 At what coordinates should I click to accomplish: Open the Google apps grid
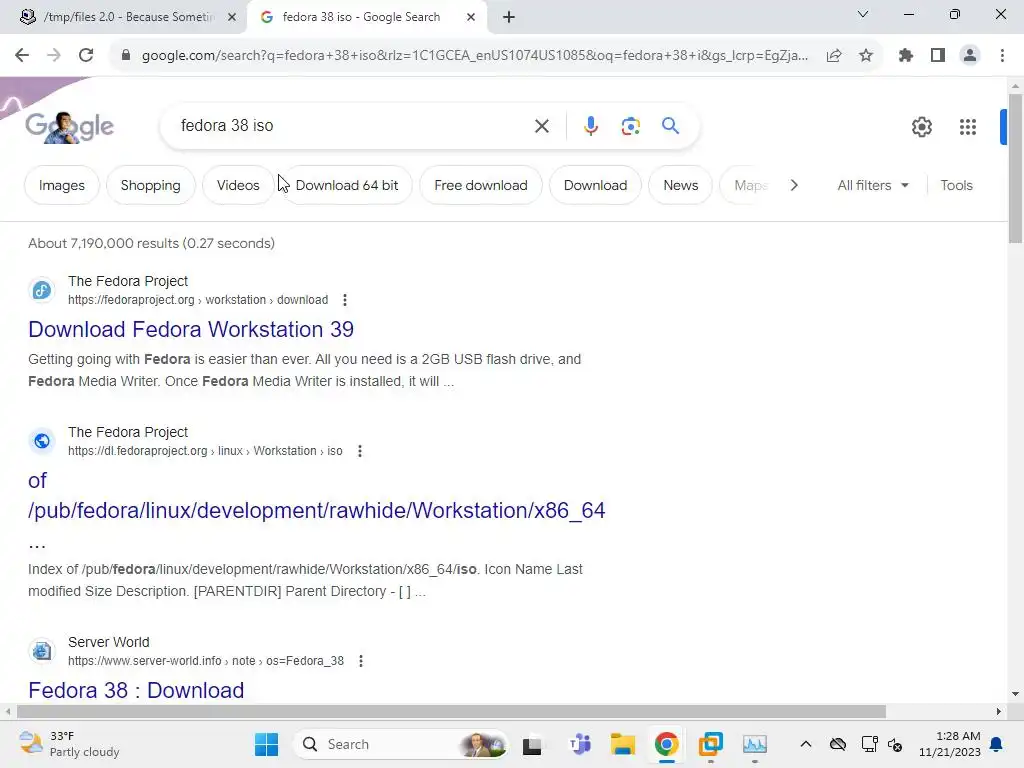(x=968, y=127)
